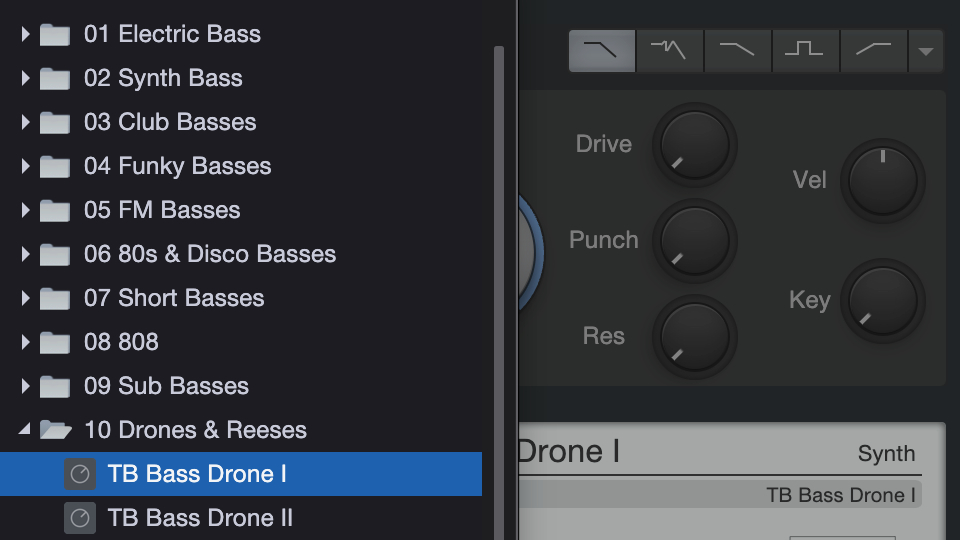
Task: Click the Drive knob
Action: click(x=695, y=144)
